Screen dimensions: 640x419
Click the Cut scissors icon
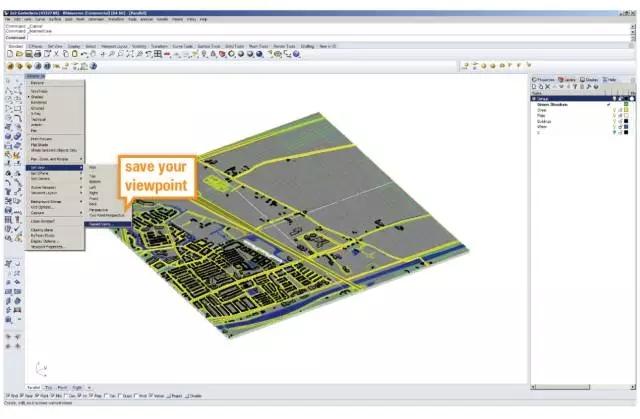tap(56, 54)
